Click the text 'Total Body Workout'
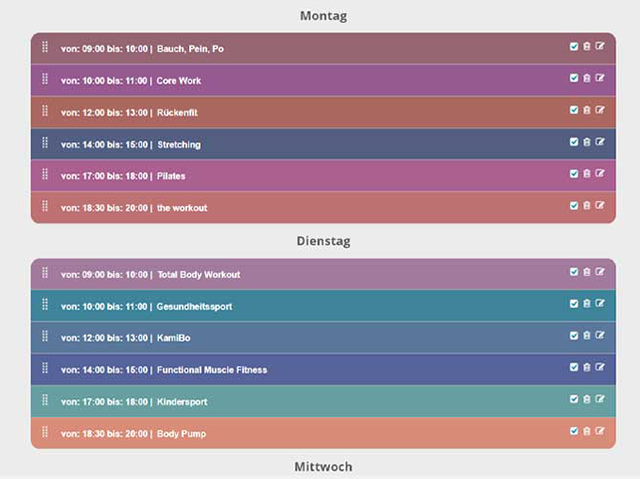 pyautogui.click(x=199, y=275)
